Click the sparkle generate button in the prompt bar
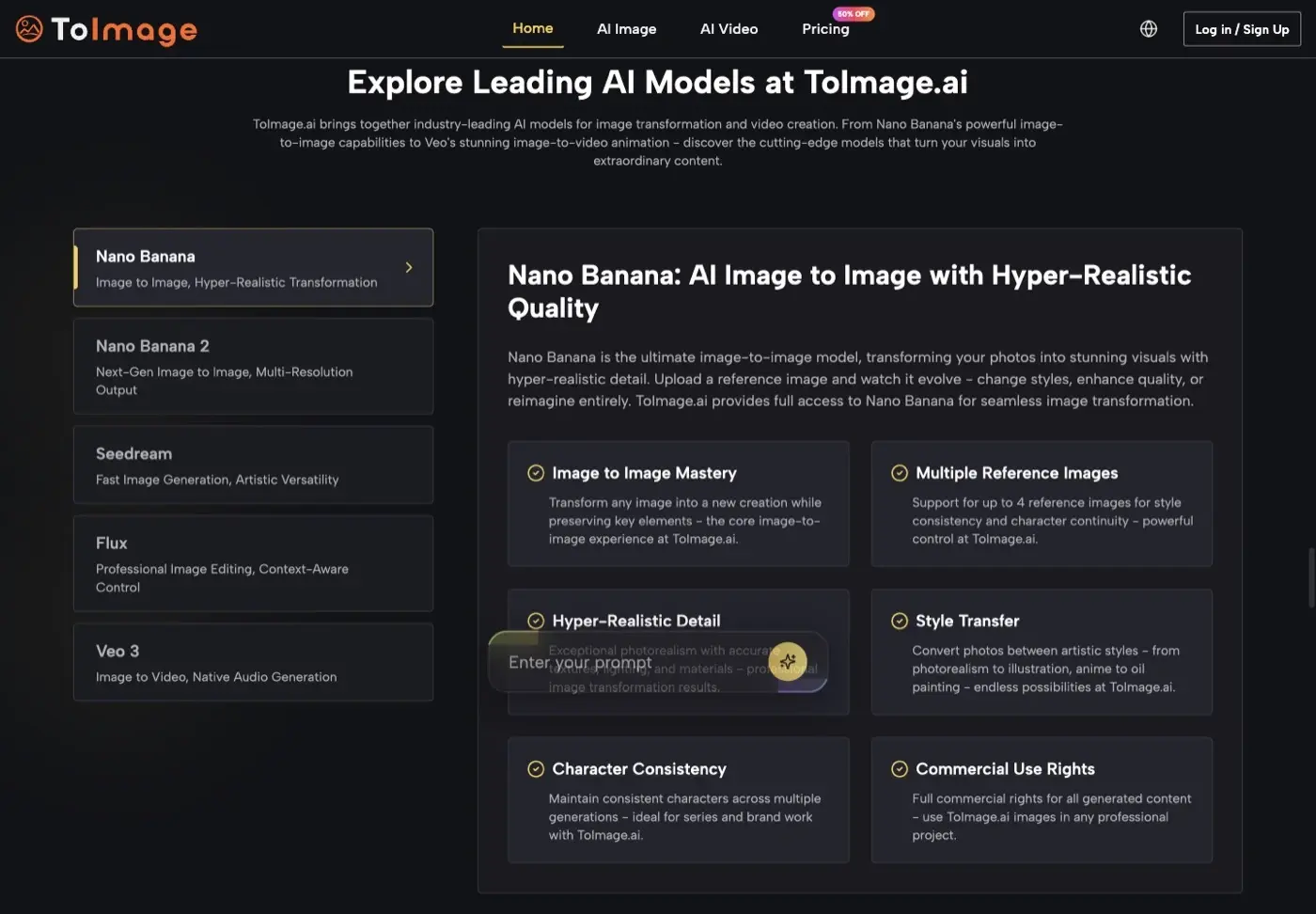 (788, 662)
